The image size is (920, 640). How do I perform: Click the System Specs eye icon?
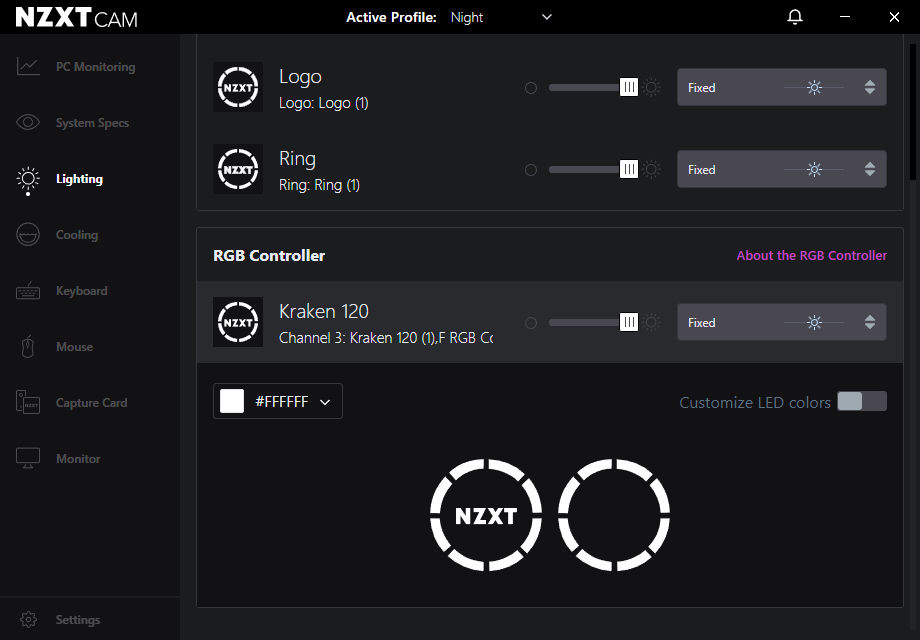[x=28, y=123]
